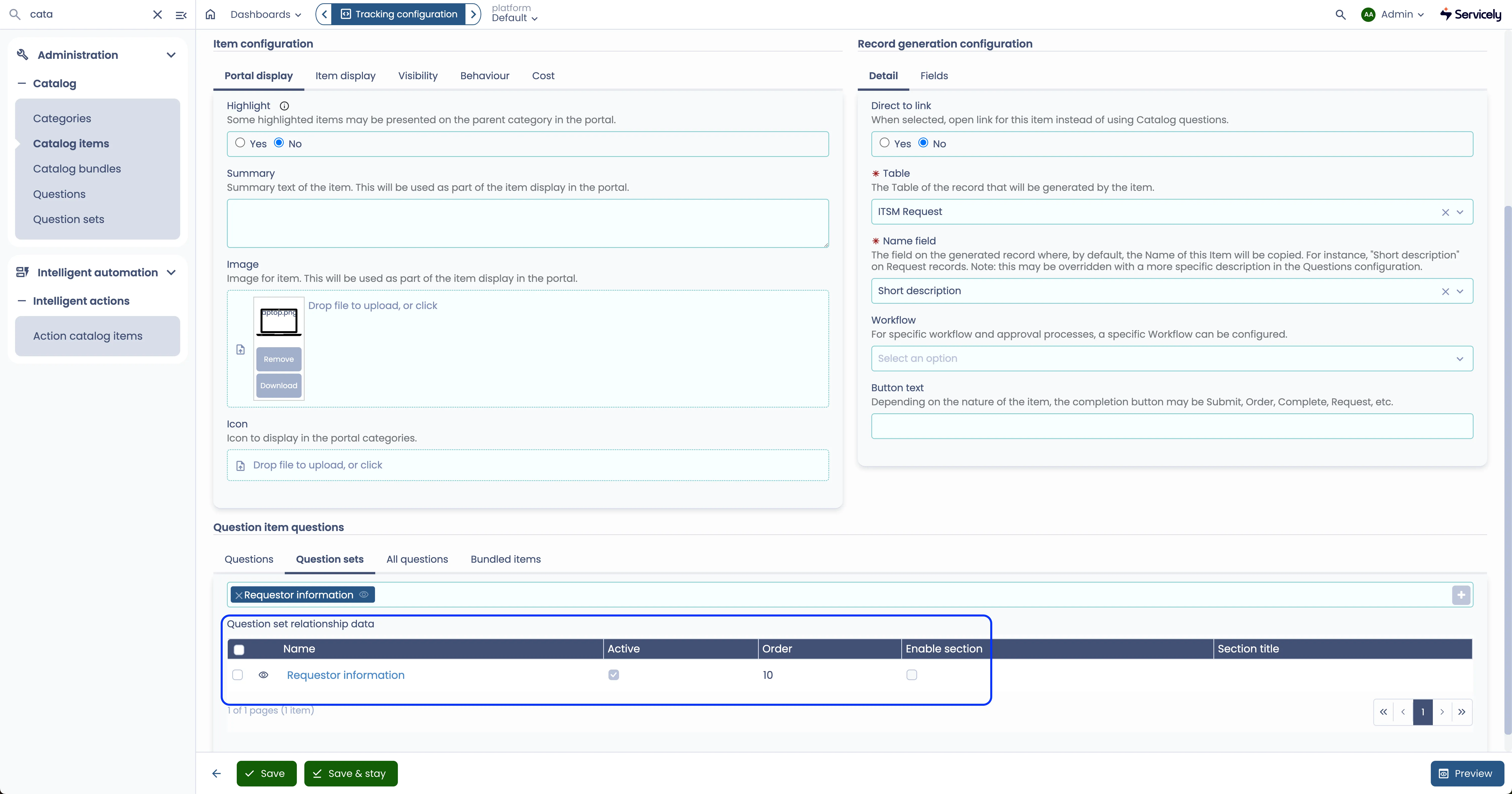Image resolution: width=1512 pixels, height=794 pixels.
Task: Switch to the Behaviour tab
Action: [485, 76]
